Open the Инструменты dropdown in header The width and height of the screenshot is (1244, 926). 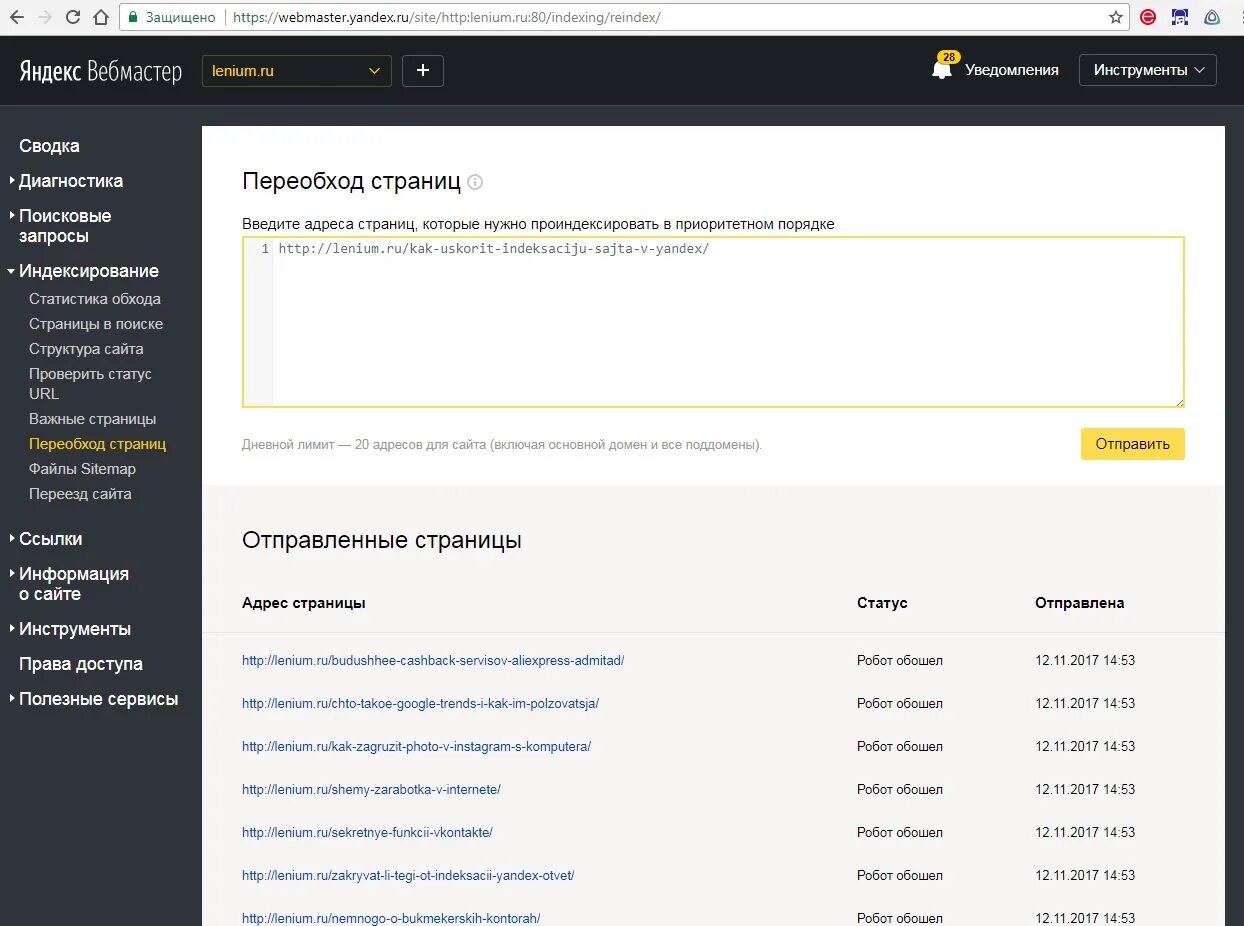(x=1148, y=70)
